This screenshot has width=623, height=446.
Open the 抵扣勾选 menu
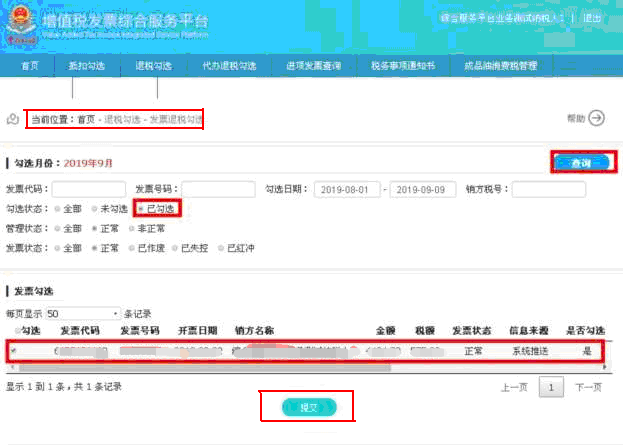tap(86, 66)
